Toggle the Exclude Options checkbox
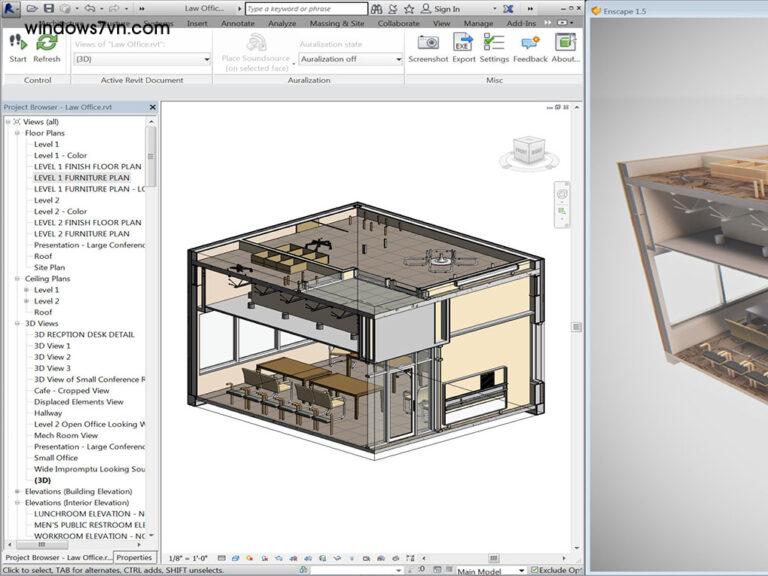The width and height of the screenshot is (768, 576). pyautogui.click(x=534, y=570)
